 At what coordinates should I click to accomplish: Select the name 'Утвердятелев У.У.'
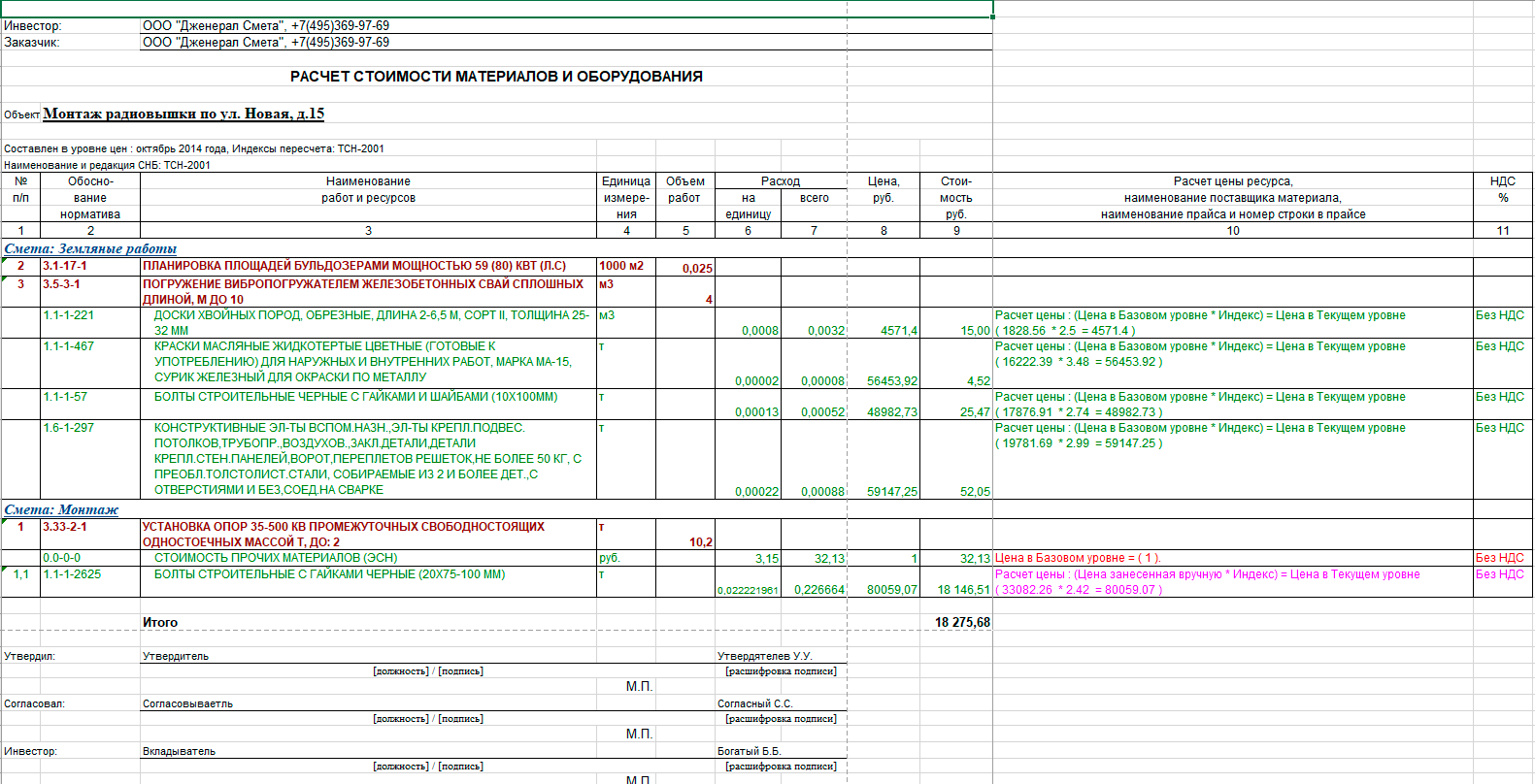765,657
